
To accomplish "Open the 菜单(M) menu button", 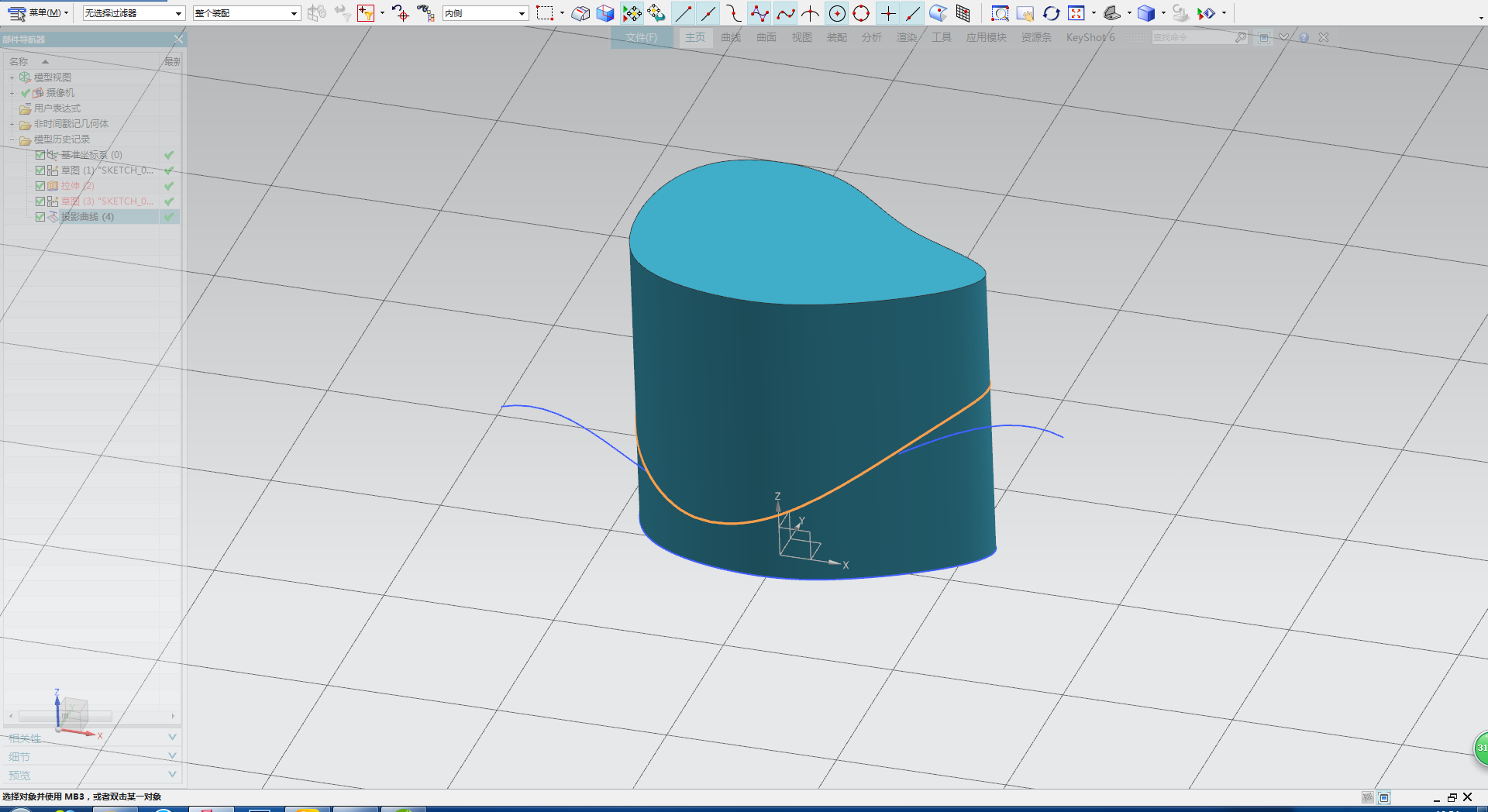I will tap(39, 13).
